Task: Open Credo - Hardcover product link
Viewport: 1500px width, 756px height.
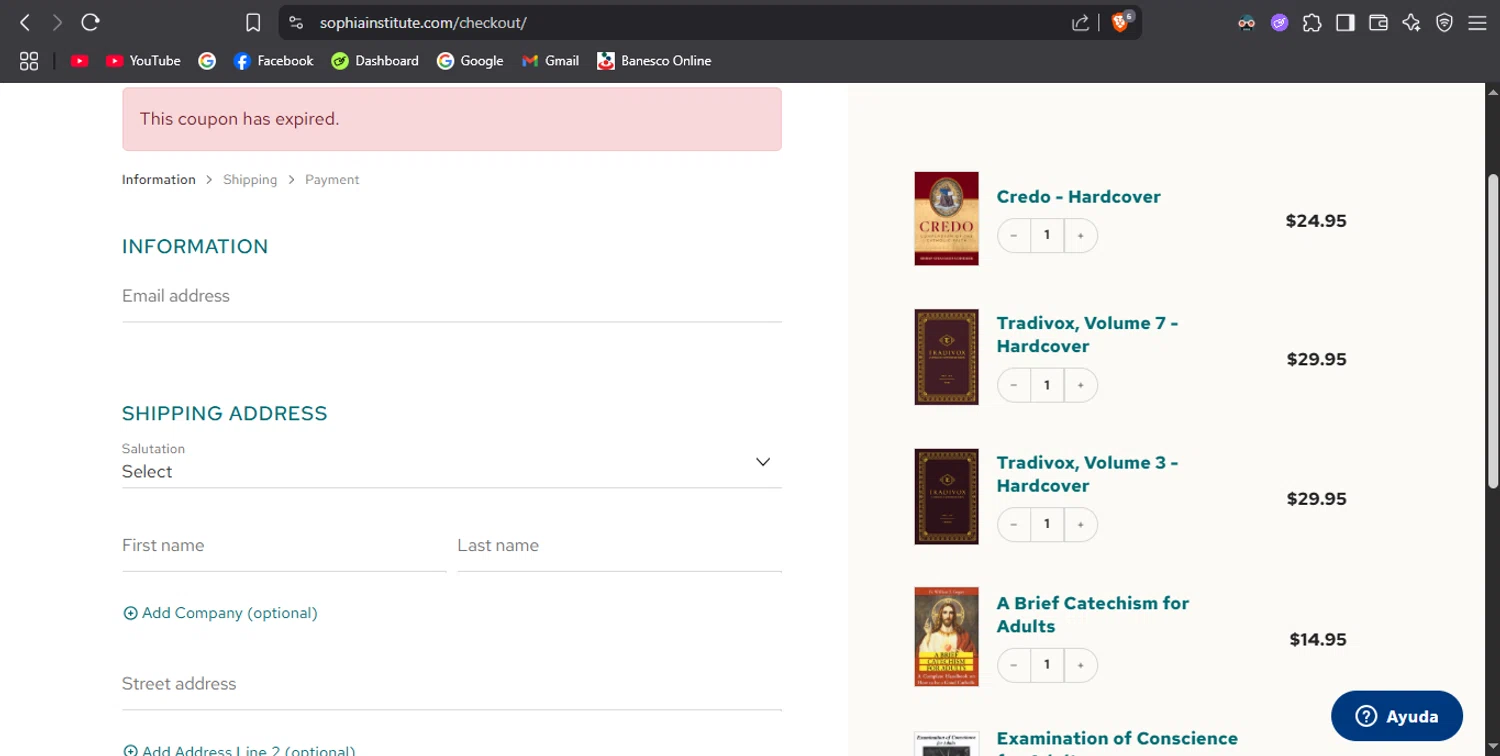Action: click(x=1078, y=197)
